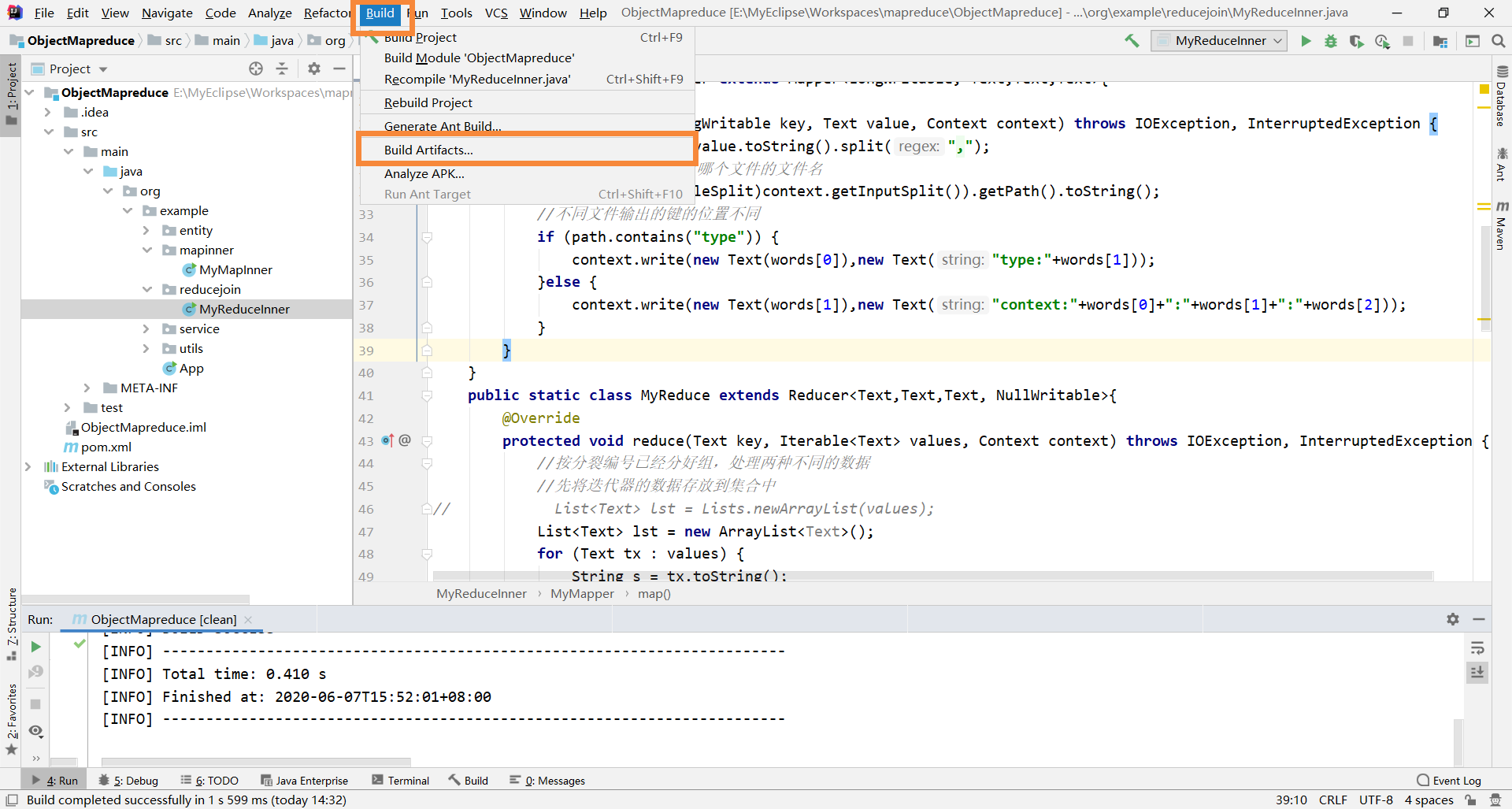Screen dimensions: 1512x809
Task: Open the Structure side tab
Action: pyautogui.click(x=11, y=624)
